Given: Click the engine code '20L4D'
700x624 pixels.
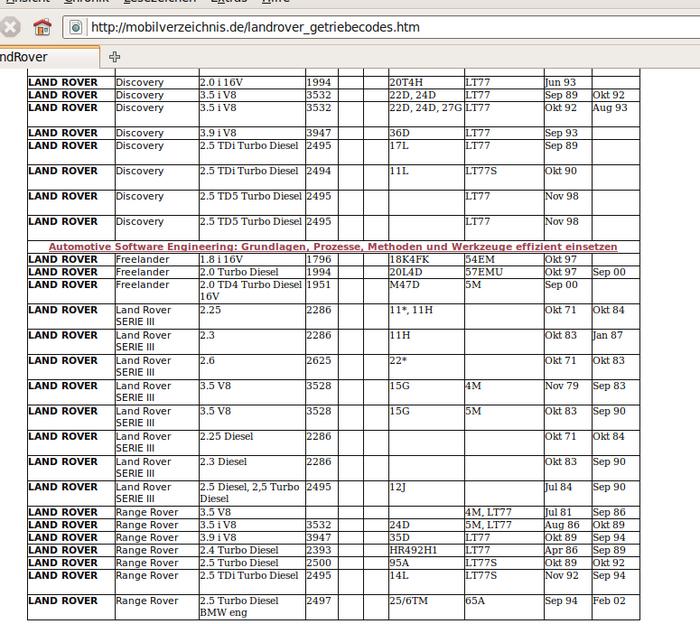Looking at the screenshot, I should click(x=406, y=272).
